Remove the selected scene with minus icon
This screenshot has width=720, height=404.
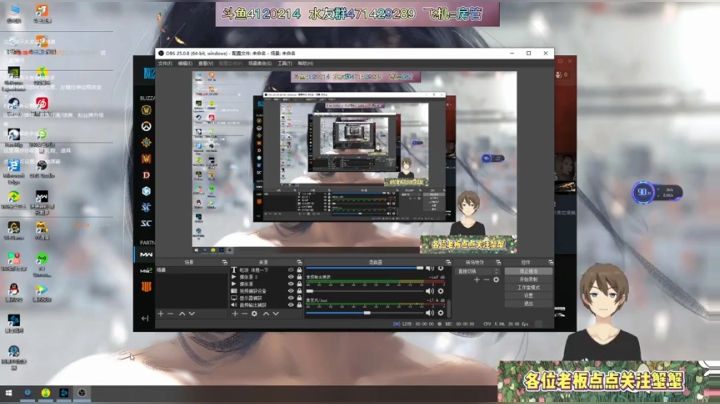[x=170, y=314]
